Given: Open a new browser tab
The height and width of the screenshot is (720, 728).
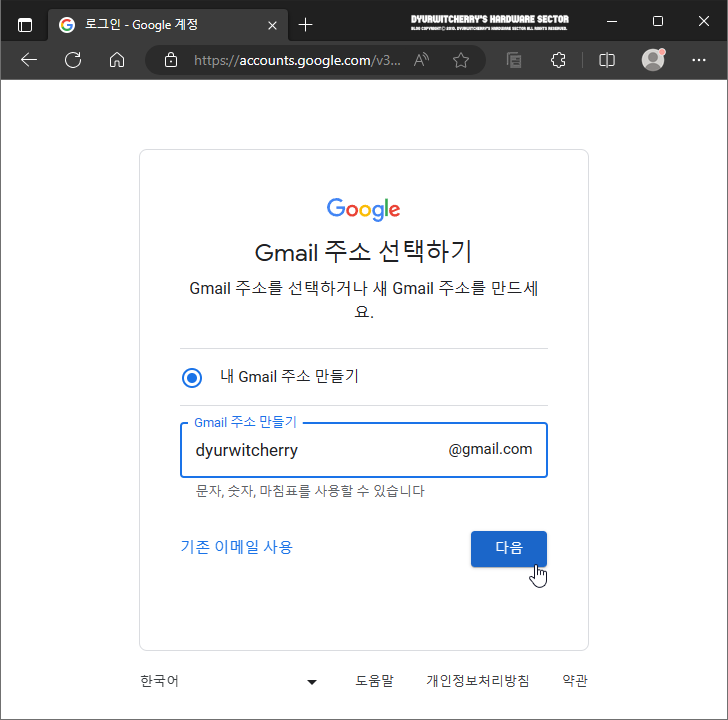Looking at the screenshot, I should [306, 25].
